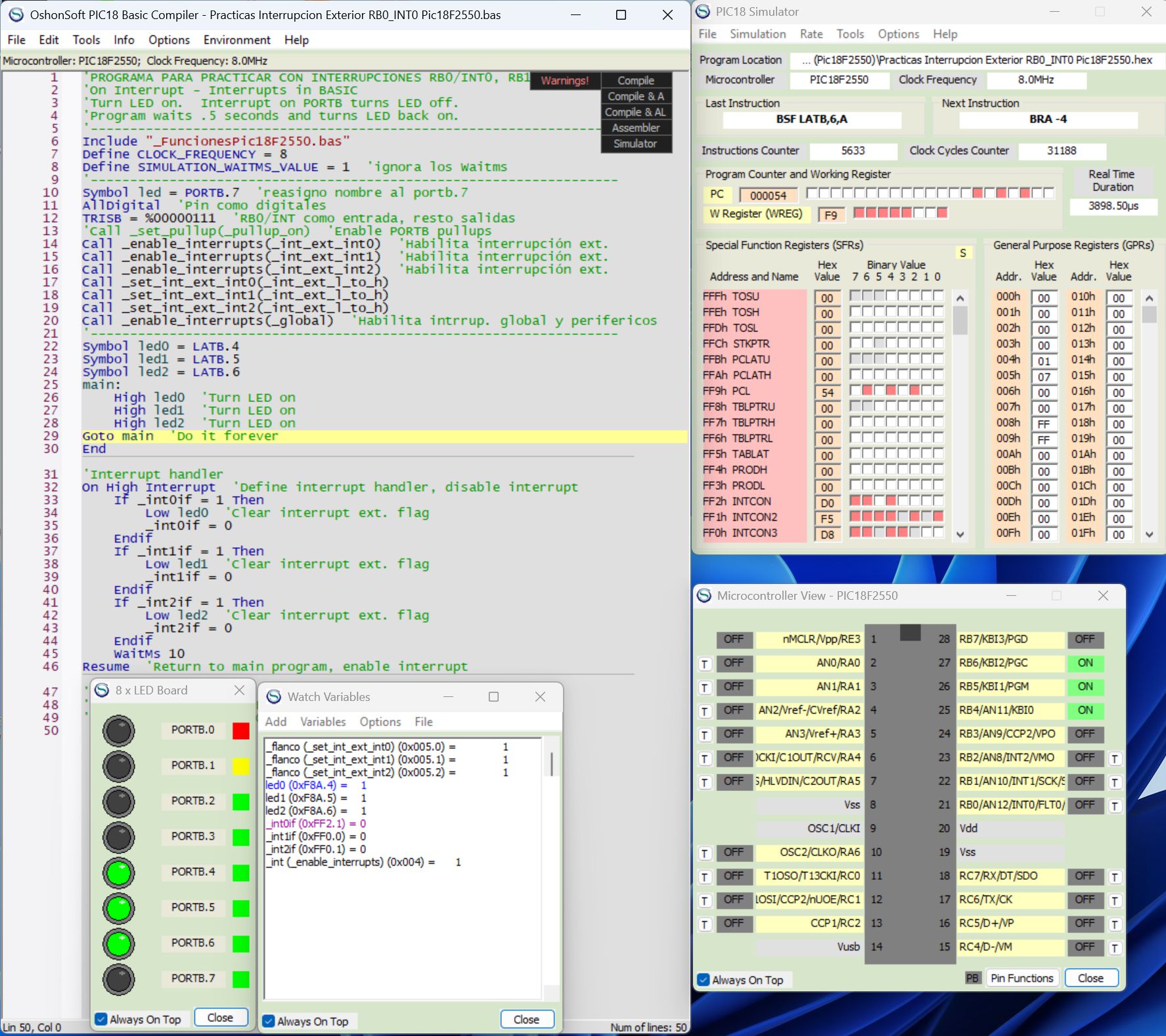Open Variables menu in Watch Variables window
1166x1036 pixels.
click(323, 722)
